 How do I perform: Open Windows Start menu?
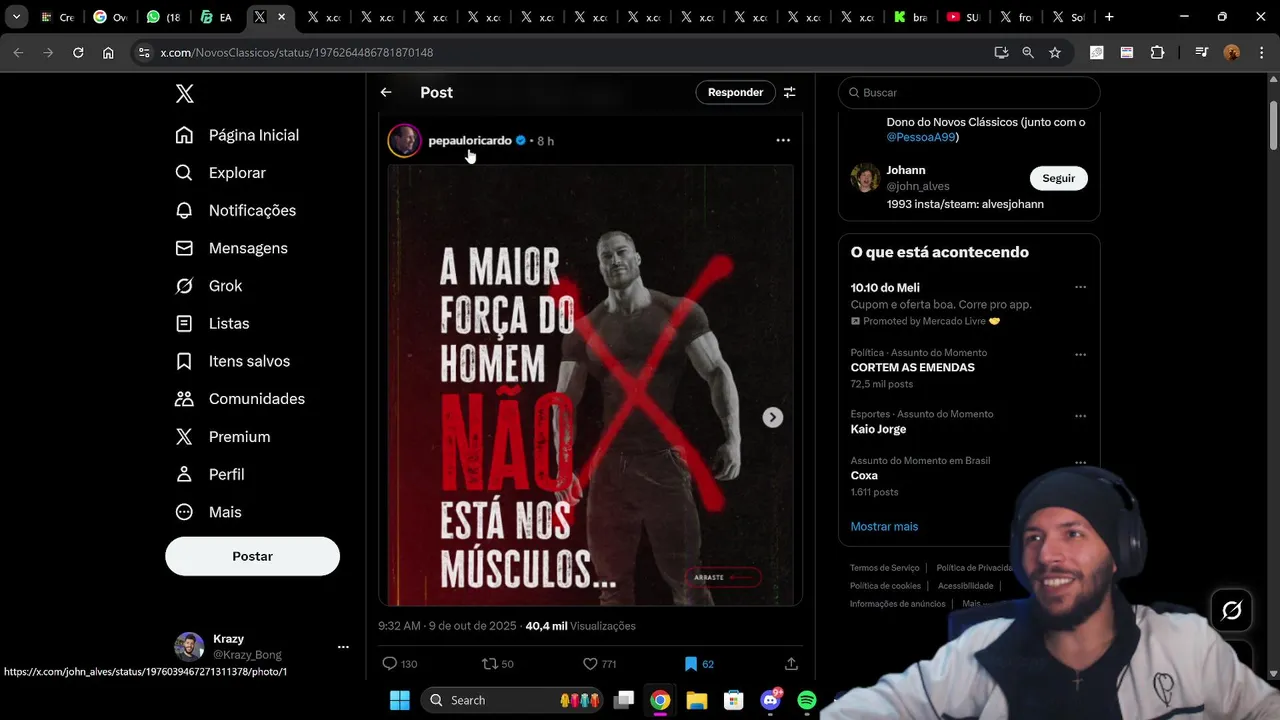(x=399, y=700)
